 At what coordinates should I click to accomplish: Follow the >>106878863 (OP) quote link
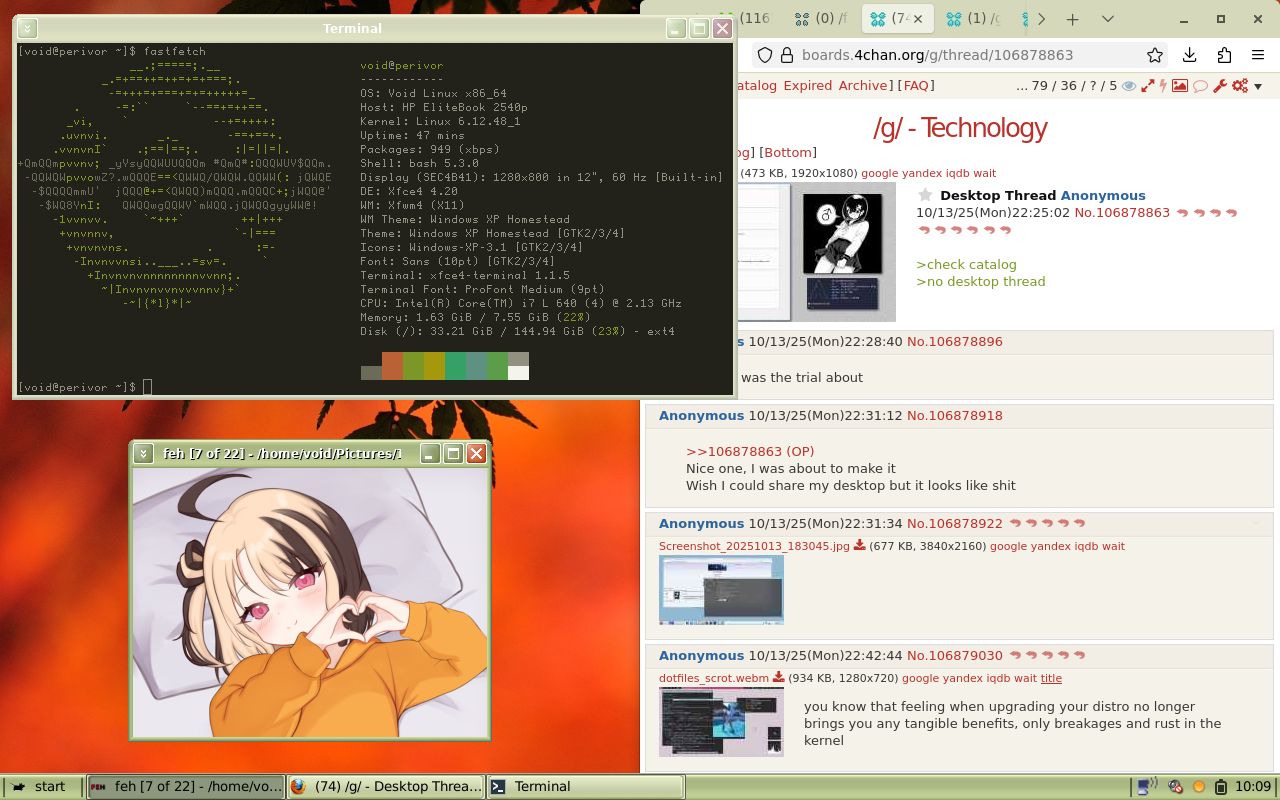750,452
